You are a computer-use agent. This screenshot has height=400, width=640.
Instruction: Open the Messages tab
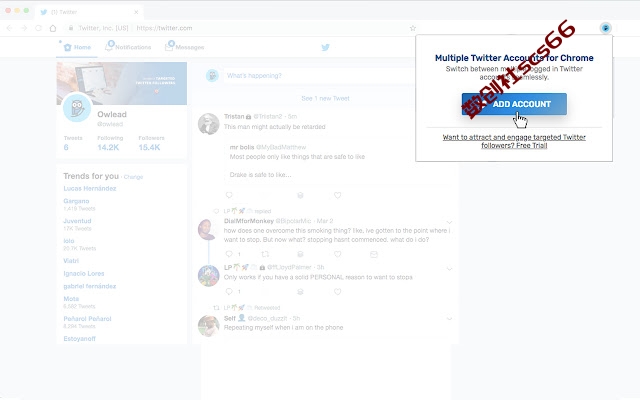[x=184, y=47]
